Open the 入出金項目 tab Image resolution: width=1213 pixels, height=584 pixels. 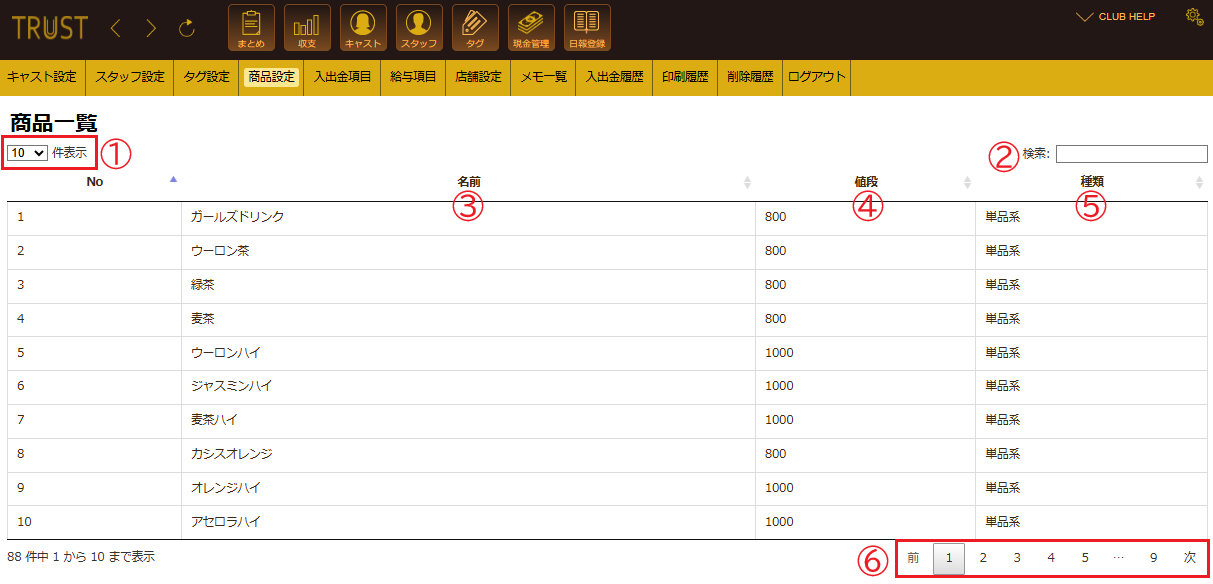pyautogui.click(x=342, y=77)
